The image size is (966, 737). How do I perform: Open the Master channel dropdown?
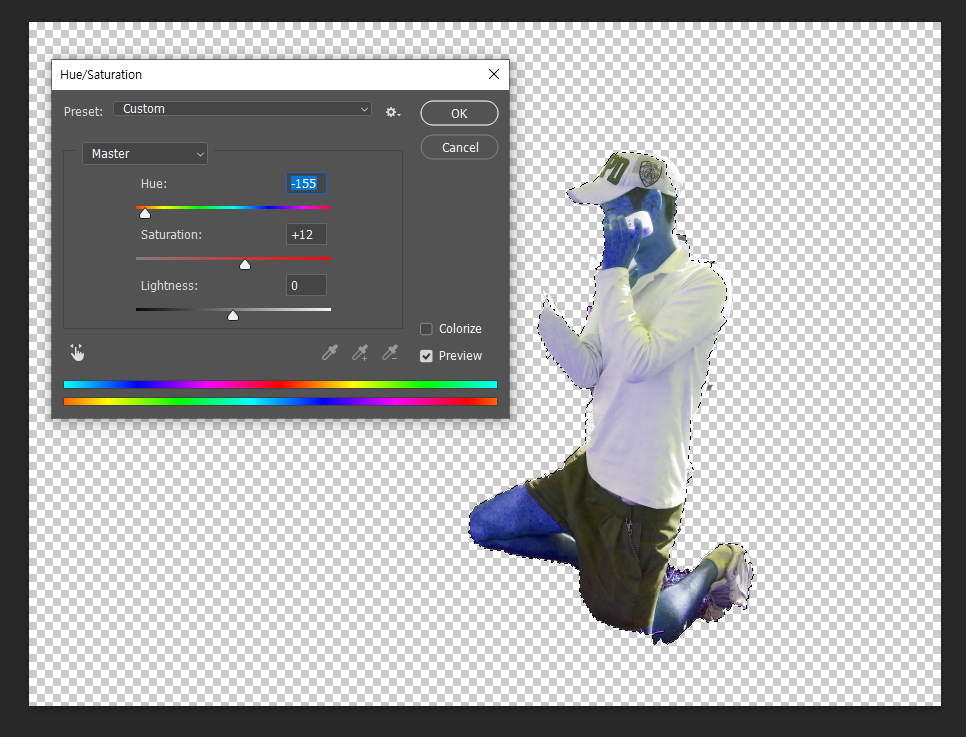point(145,153)
